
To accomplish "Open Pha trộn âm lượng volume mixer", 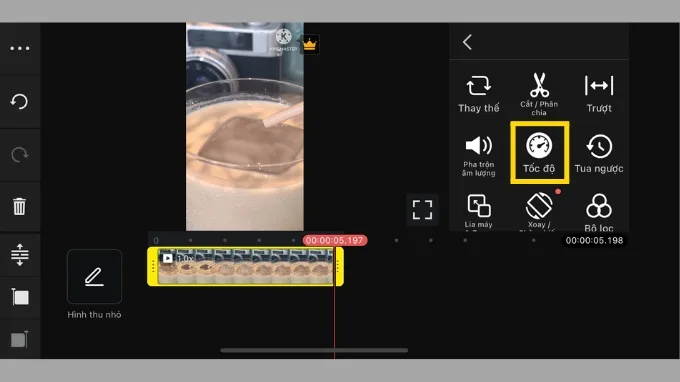I will pos(479,156).
